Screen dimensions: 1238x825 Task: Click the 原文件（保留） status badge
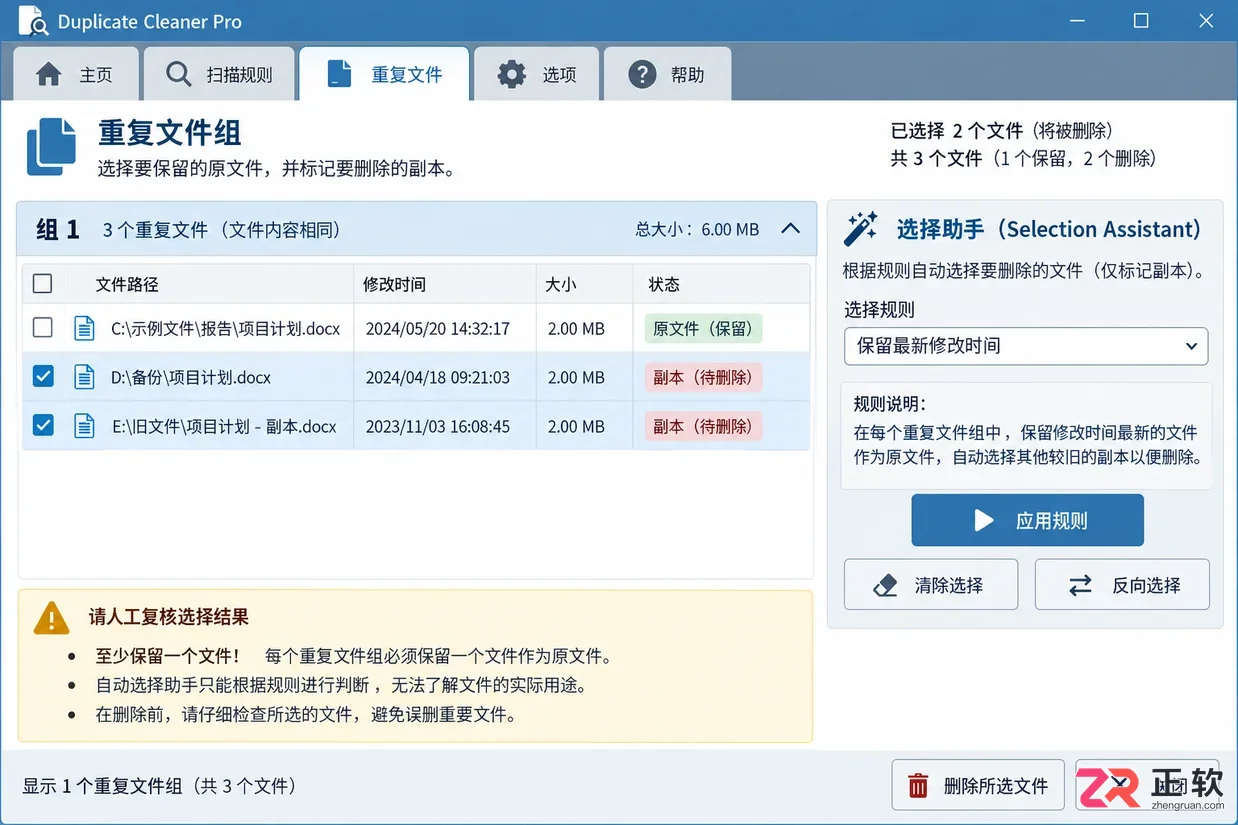click(x=703, y=328)
